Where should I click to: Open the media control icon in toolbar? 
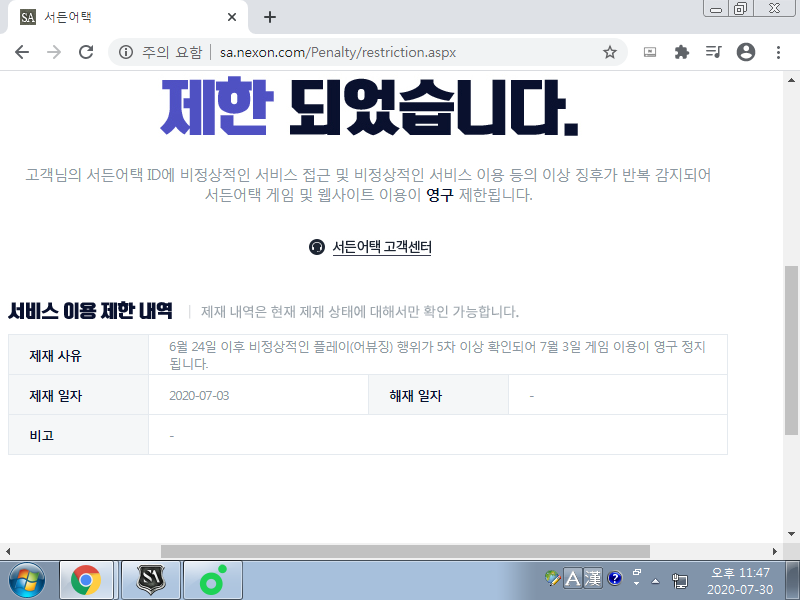point(713,53)
